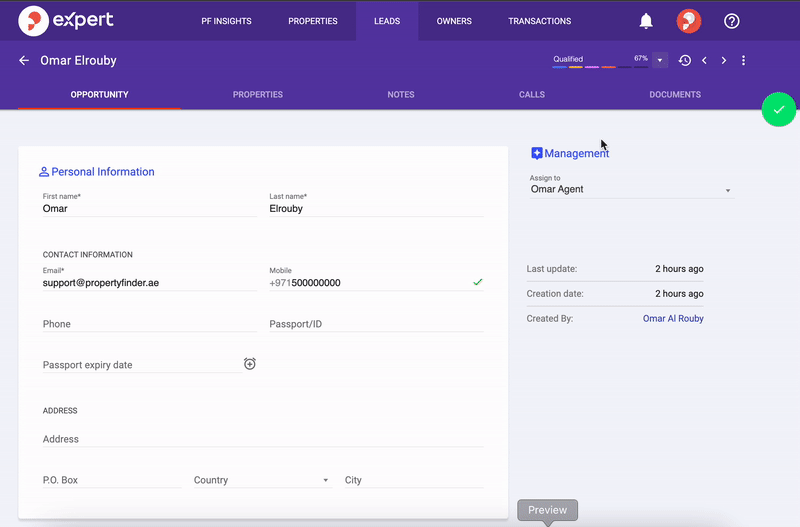Click the CONTACT INFORMATION label
Image resolution: width=800 pixels, height=527 pixels.
(x=88, y=255)
